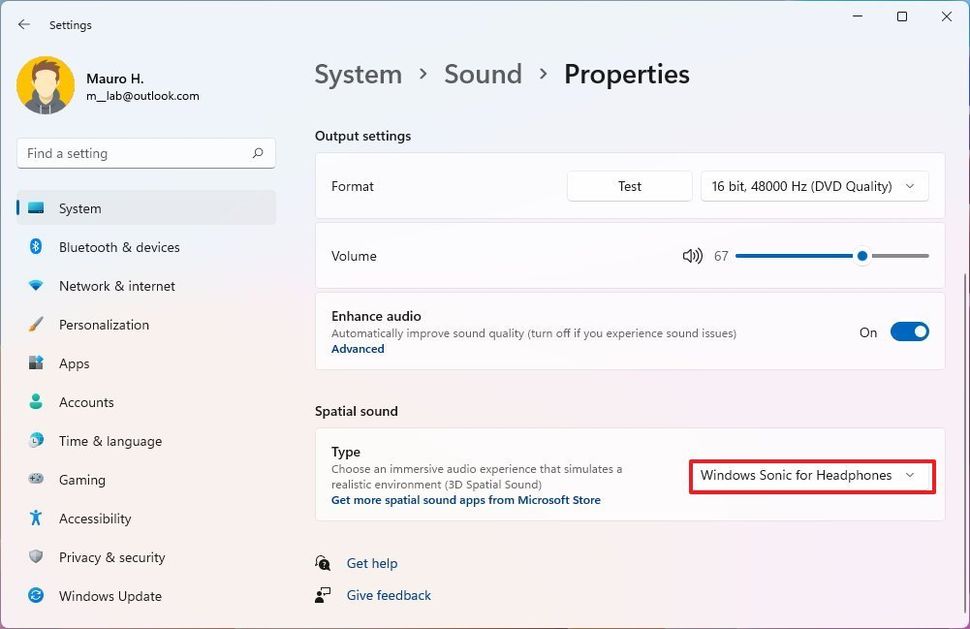Open the audio Format dropdown
Viewport: 970px width, 629px height.
pyautogui.click(x=814, y=186)
